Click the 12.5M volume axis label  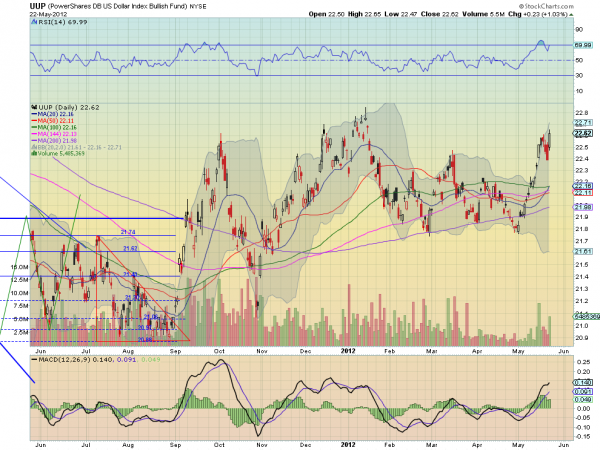click(x=19, y=280)
